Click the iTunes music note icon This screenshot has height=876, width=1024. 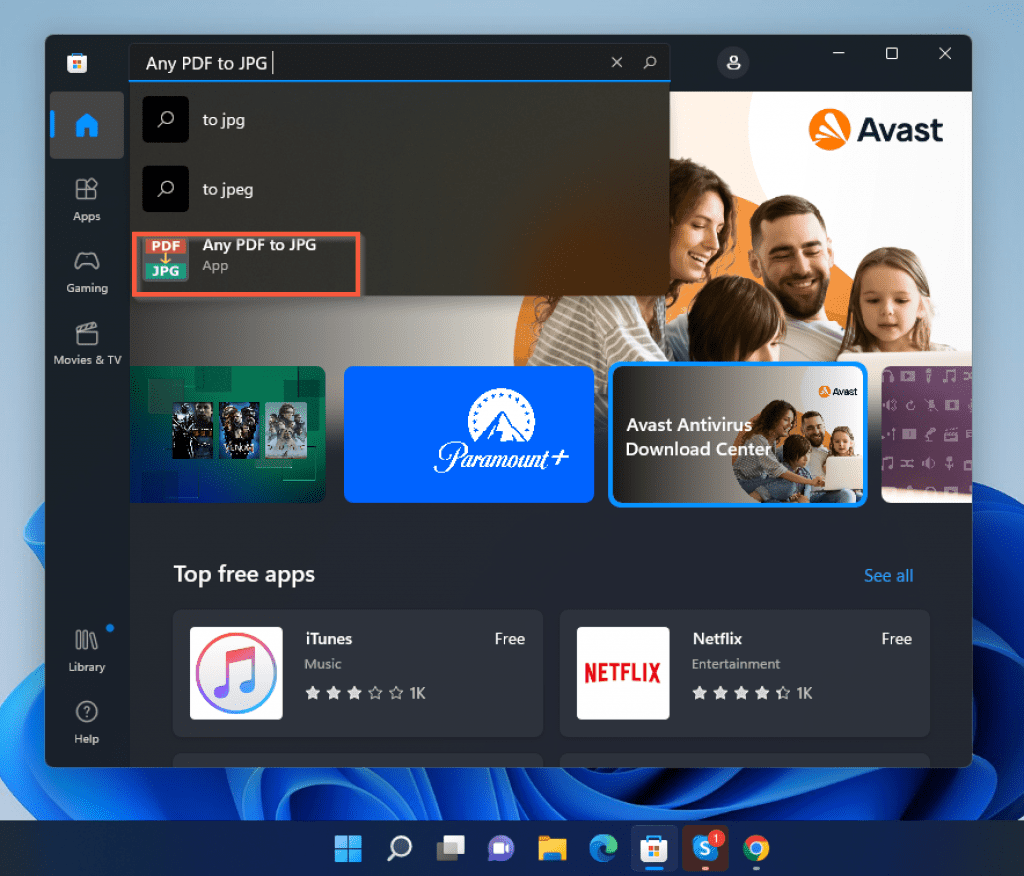coord(236,673)
